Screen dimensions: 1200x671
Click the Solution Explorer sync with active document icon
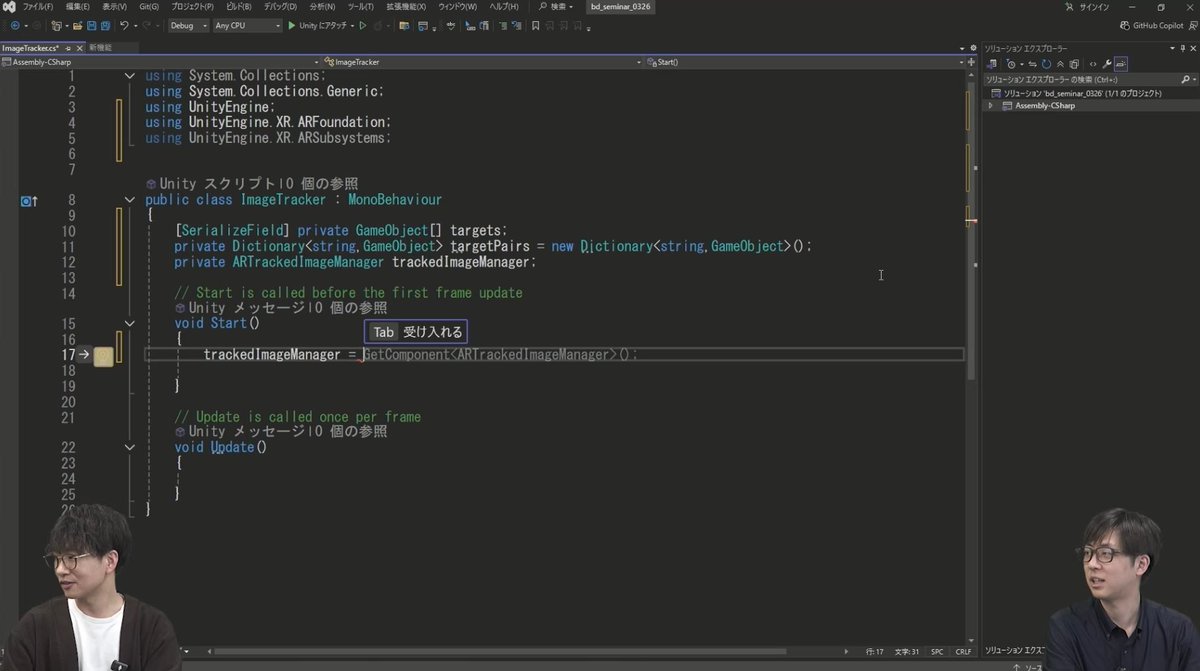1033,64
